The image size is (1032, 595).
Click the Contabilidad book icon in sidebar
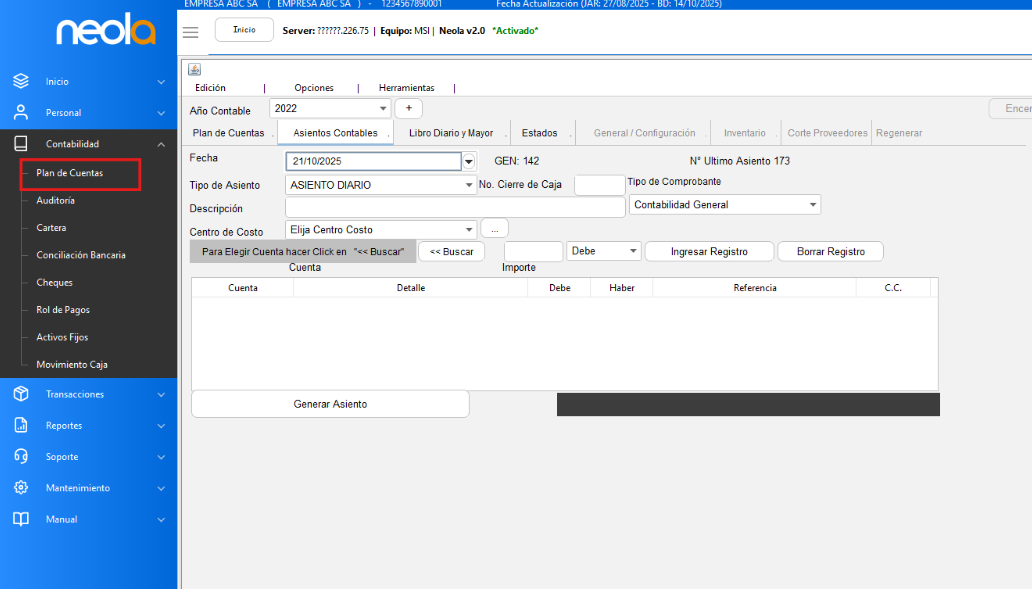tap(21, 144)
